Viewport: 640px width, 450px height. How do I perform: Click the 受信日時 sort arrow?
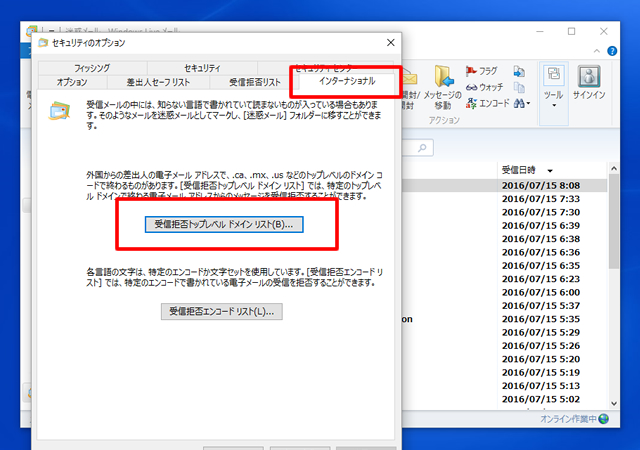point(550,170)
